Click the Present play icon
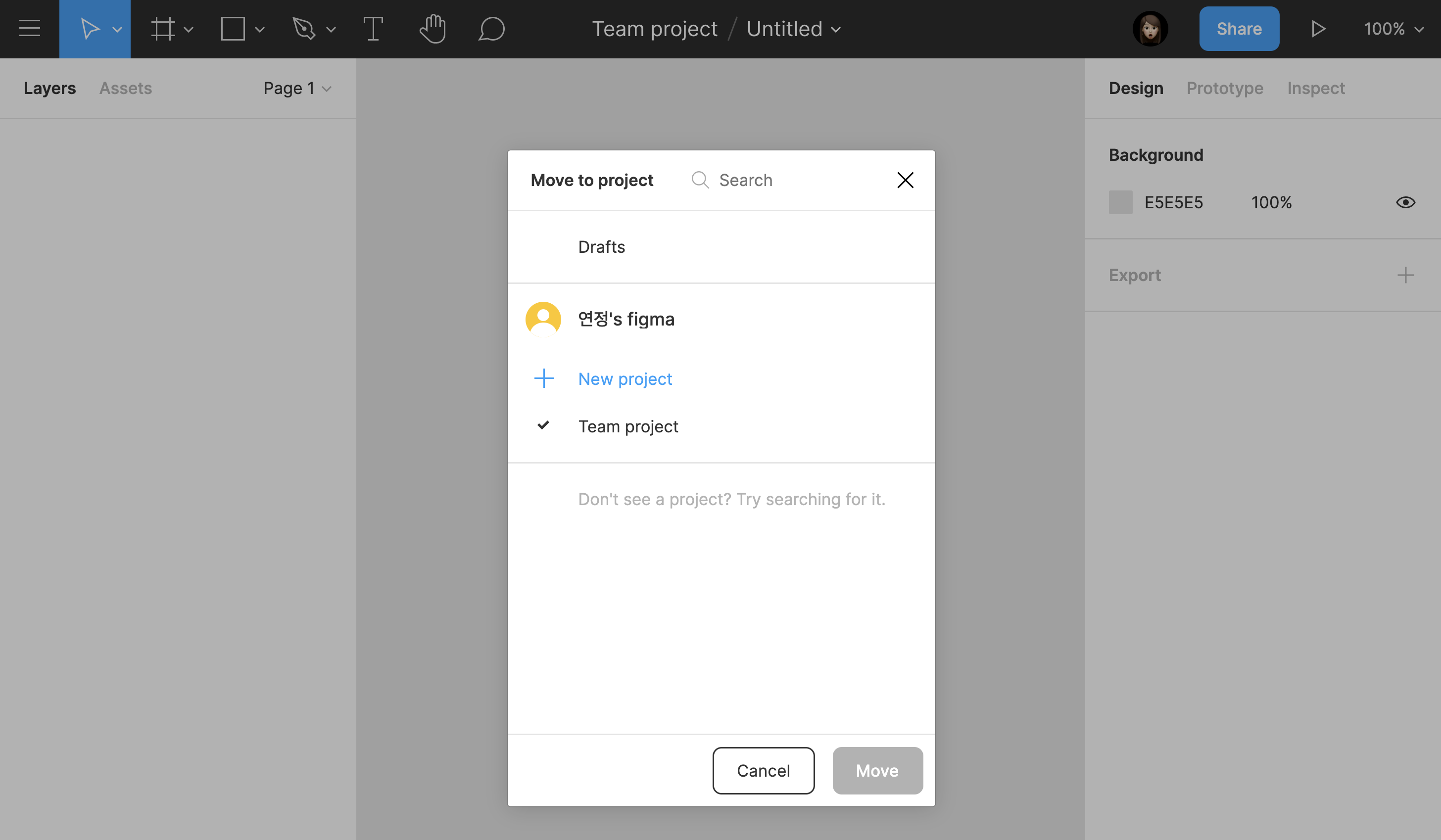This screenshot has height=840, width=1441. (1317, 29)
